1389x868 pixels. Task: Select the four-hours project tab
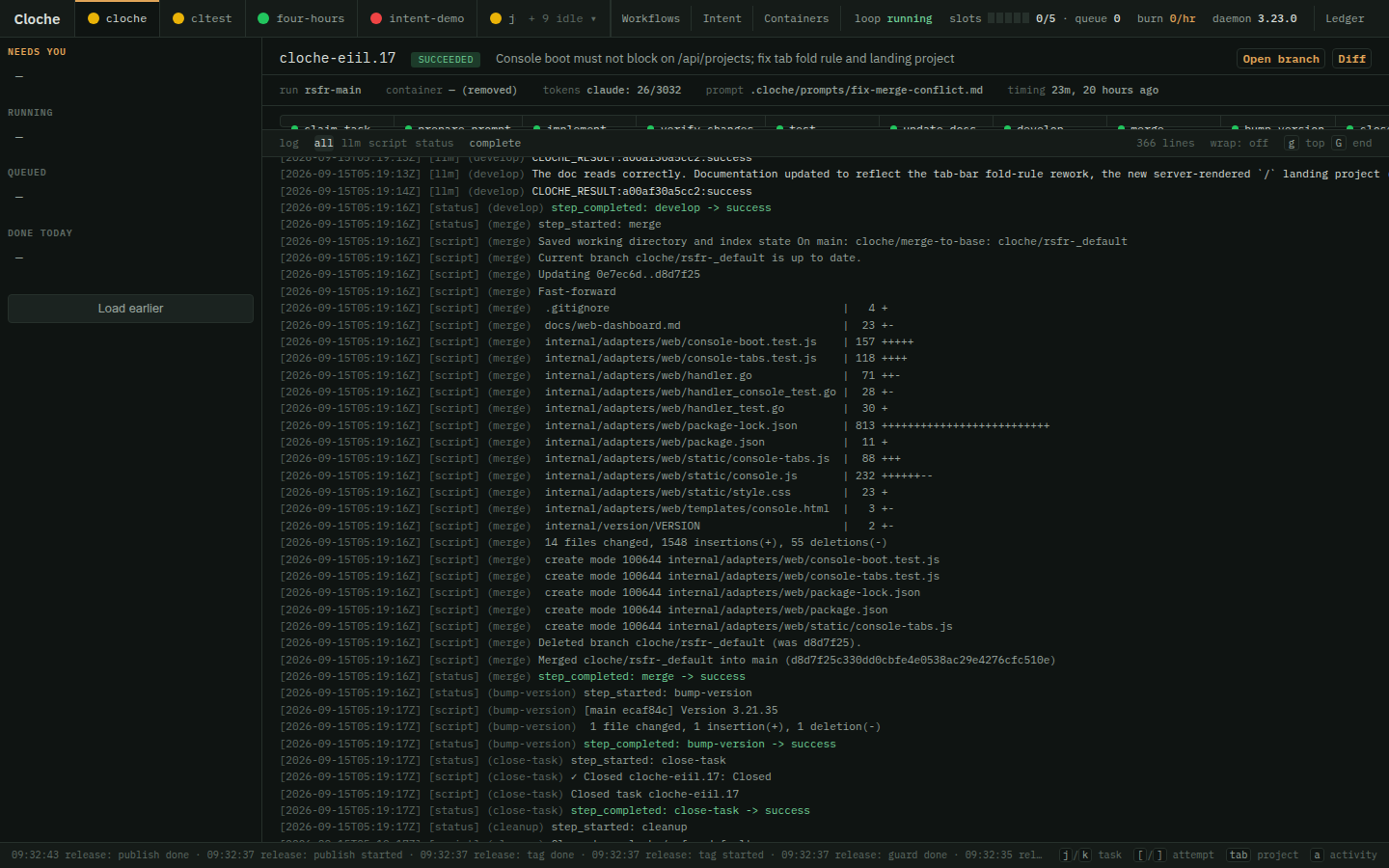tap(301, 18)
